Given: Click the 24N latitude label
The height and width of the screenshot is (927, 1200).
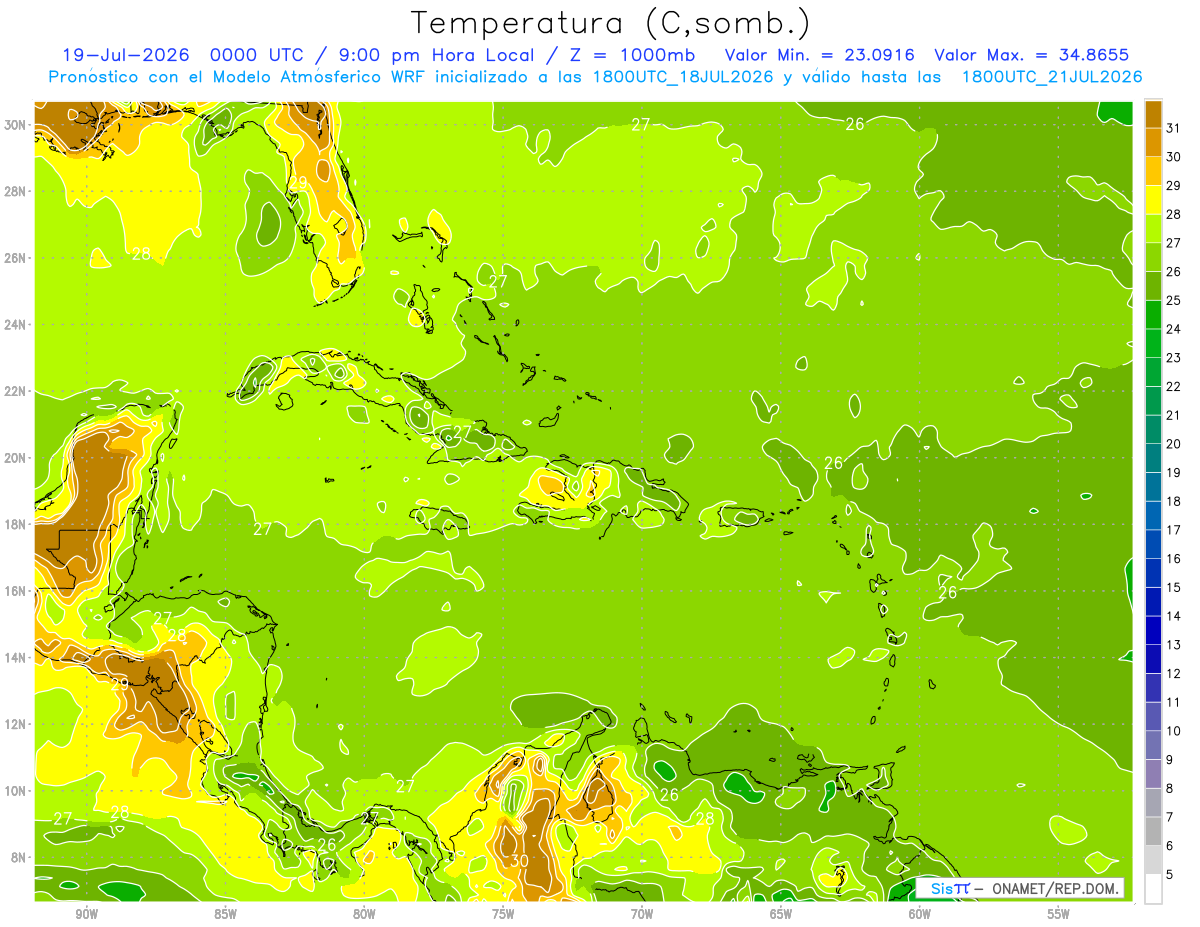Looking at the screenshot, I should coord(16,325).
